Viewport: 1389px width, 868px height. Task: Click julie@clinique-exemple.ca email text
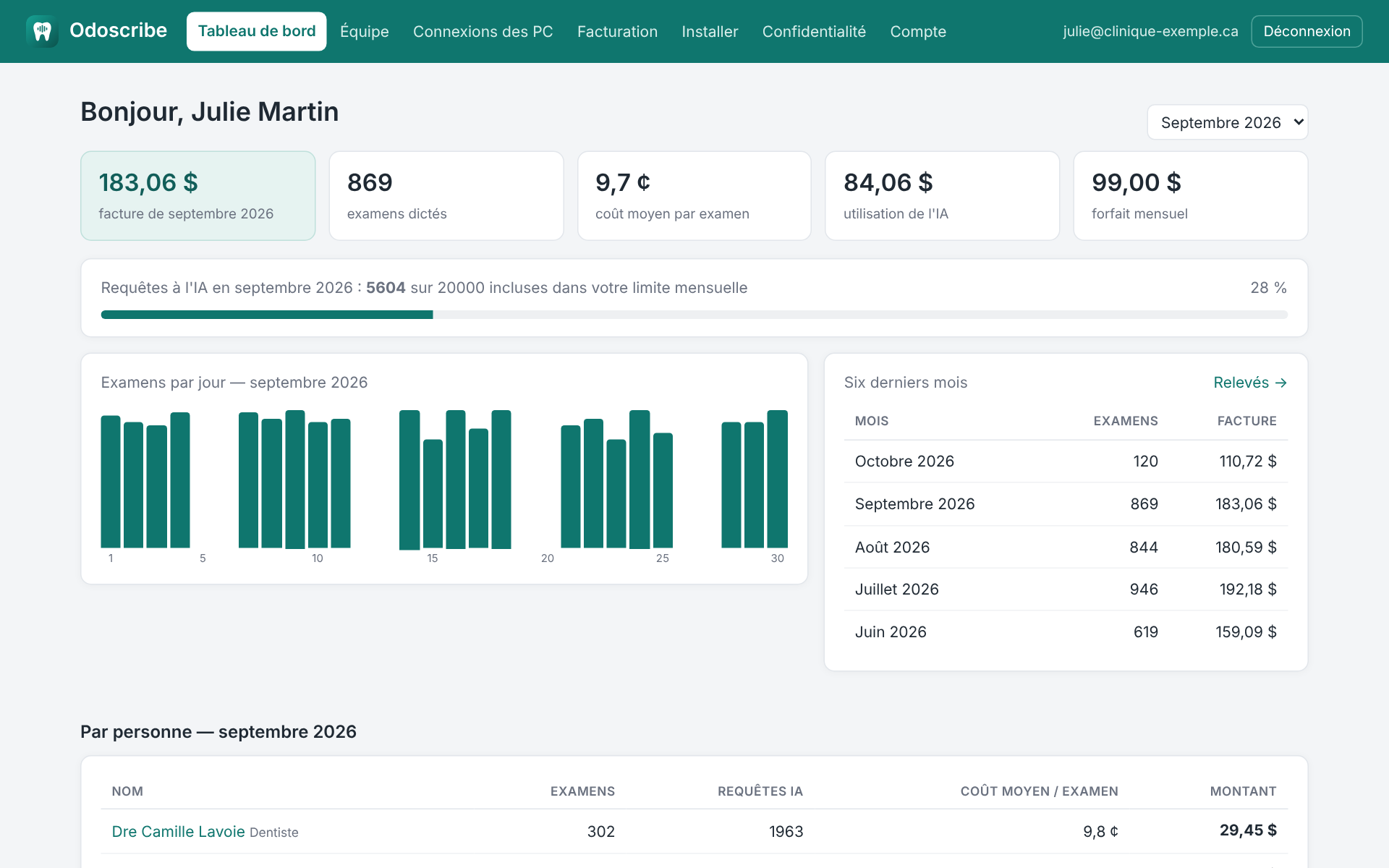pyautogui.click(x=1150, y=31)
